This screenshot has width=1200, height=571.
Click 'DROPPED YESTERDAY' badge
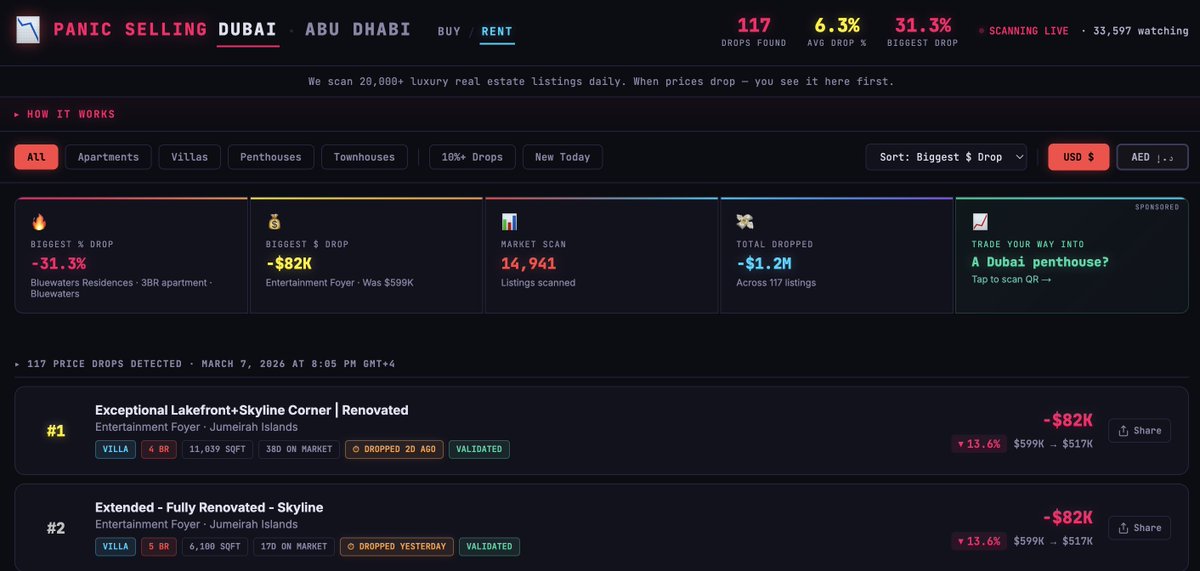[x=396, y=546]
